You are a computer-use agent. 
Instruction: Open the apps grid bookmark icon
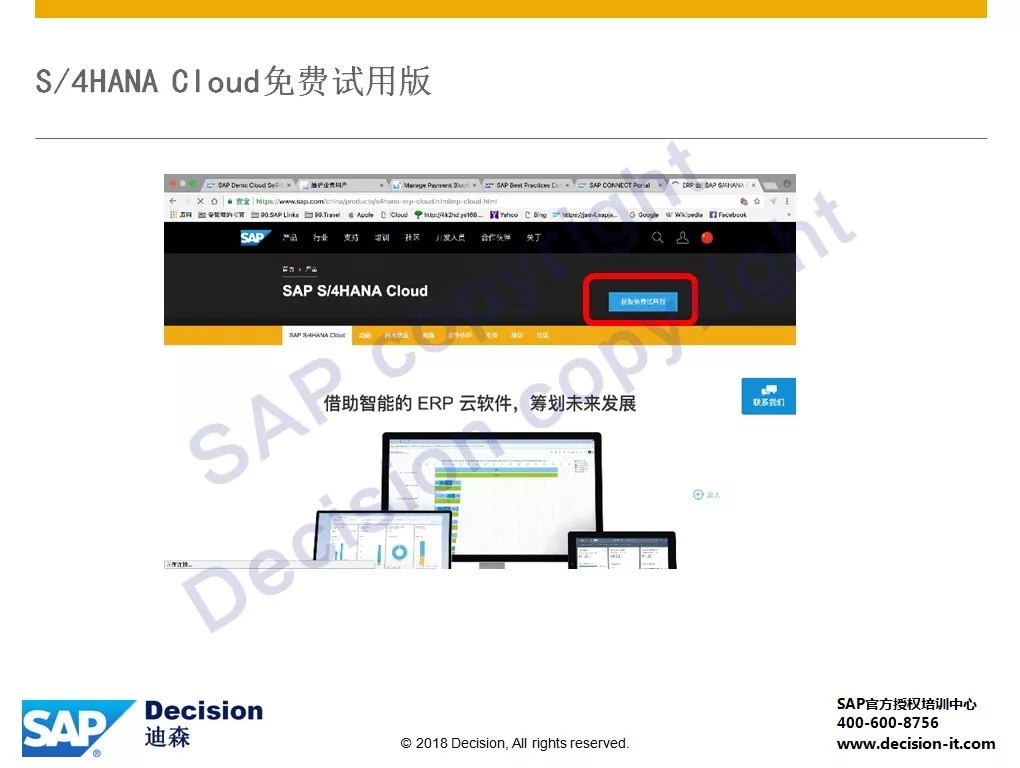(173, 215)
